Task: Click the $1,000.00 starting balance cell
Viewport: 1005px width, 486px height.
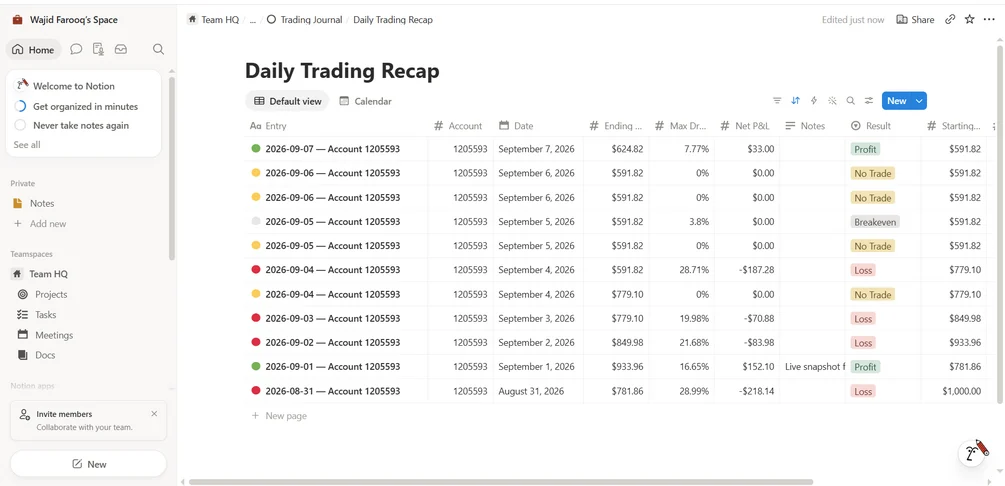Action: [x=954, y=391]
